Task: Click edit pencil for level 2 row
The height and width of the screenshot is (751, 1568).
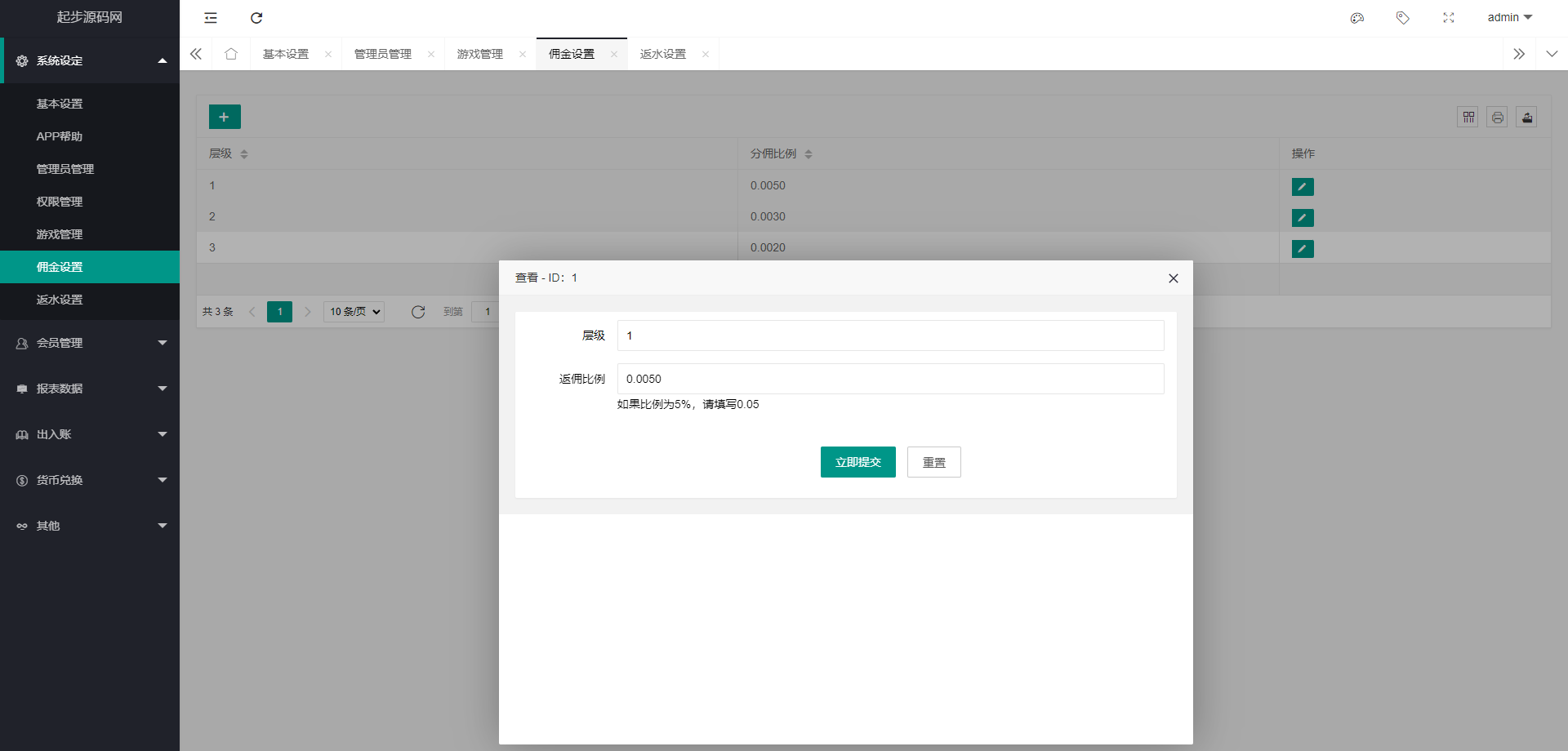Action: (x=1303, y=218)
